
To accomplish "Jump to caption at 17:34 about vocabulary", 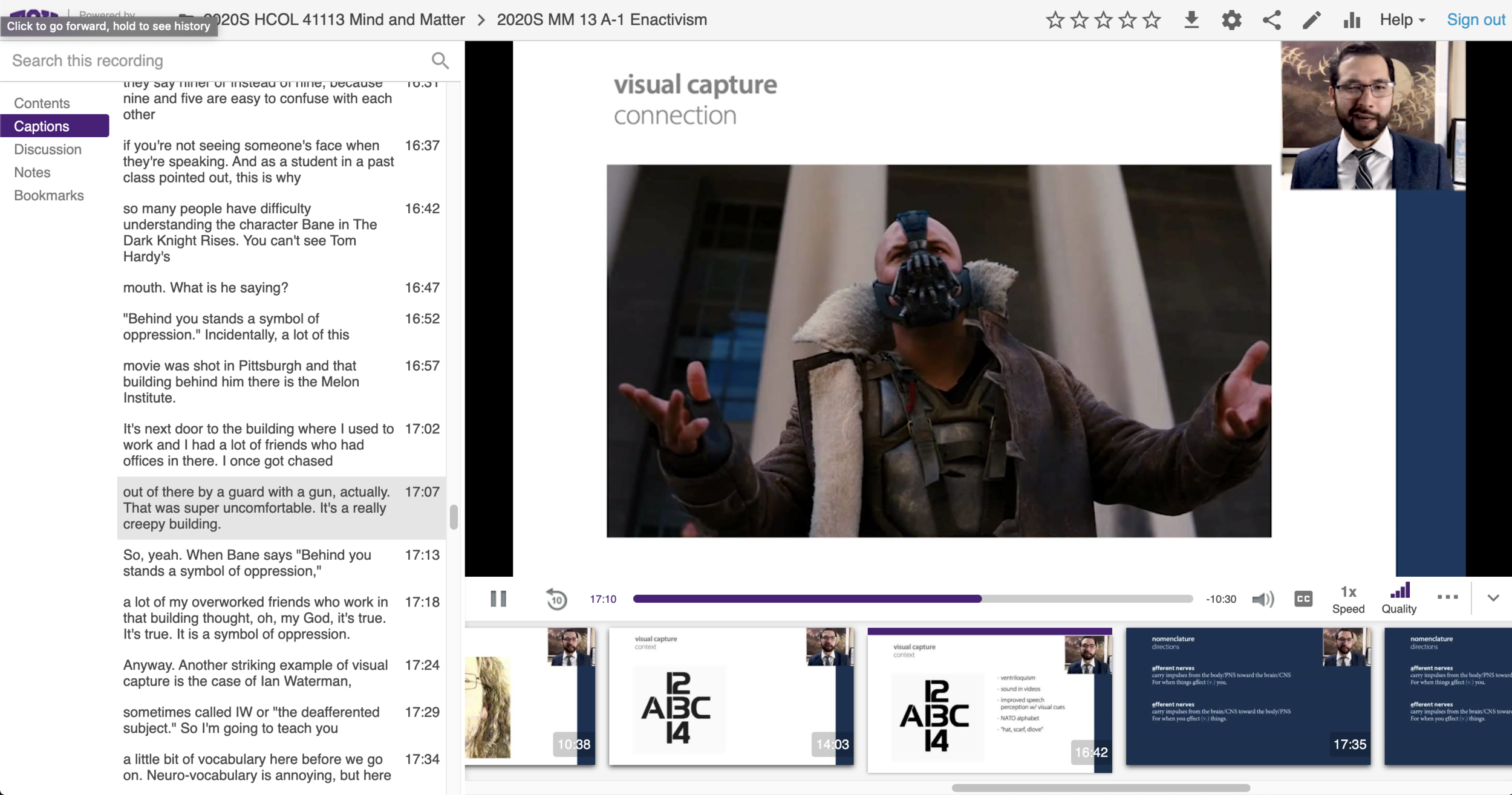I will (x=281, y=767).
